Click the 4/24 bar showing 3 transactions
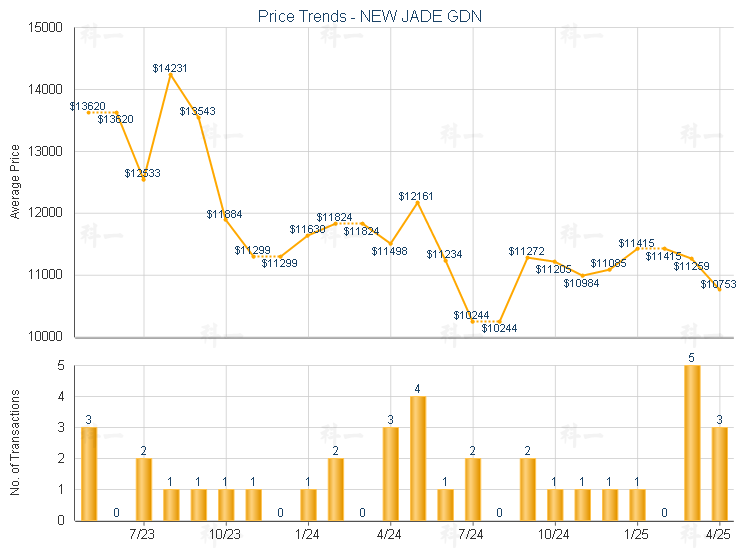This screenshot has height=550, width=740. [390, 474]
